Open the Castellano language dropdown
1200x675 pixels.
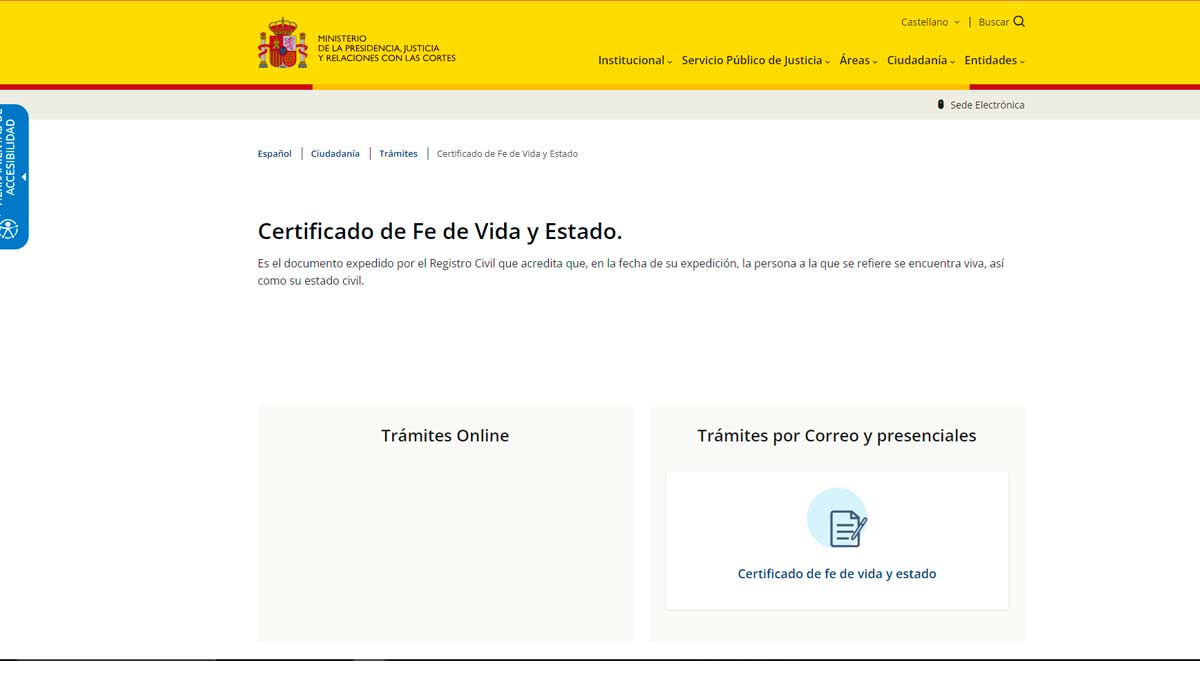click(929, 22)
